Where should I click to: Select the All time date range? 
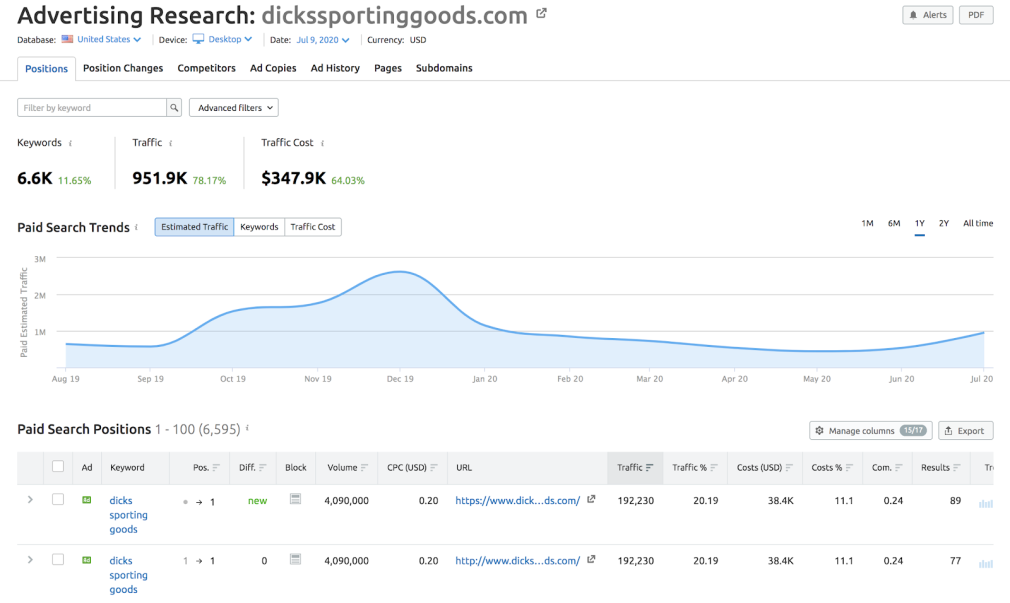(977, 223)
